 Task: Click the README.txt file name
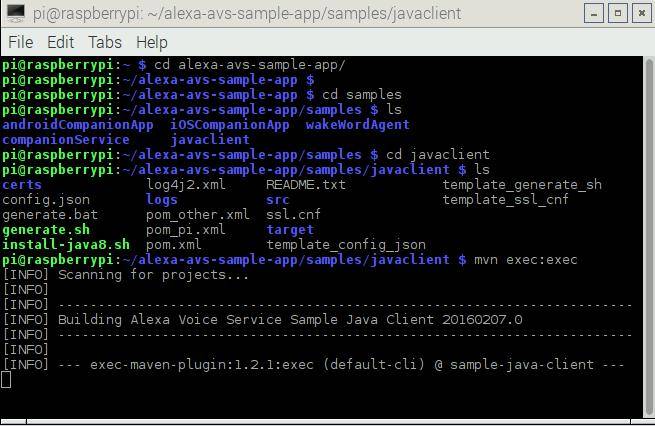pyautogui.click(x=306, y=185)
